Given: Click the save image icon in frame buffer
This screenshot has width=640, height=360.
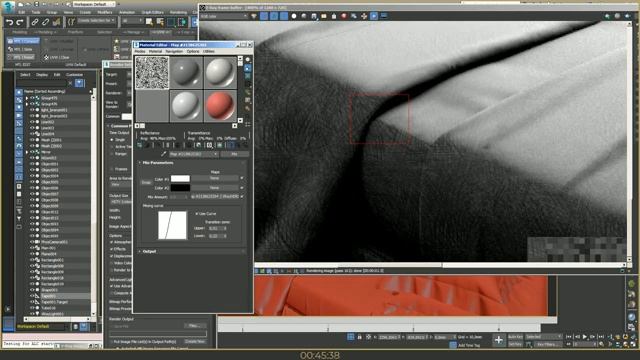Looking at the screenshot, I should click(314, 16).
